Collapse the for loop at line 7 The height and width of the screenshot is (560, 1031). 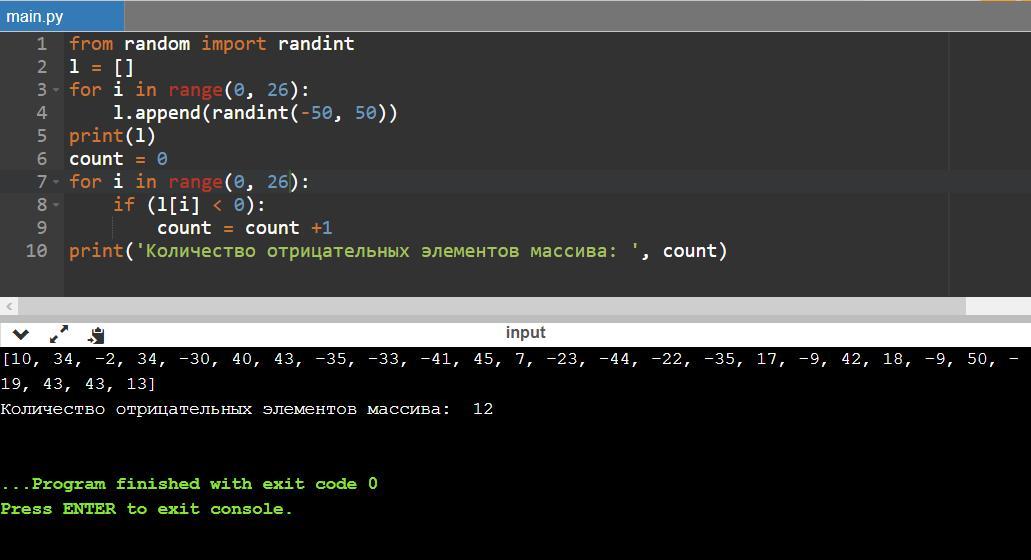click(56, 182)
